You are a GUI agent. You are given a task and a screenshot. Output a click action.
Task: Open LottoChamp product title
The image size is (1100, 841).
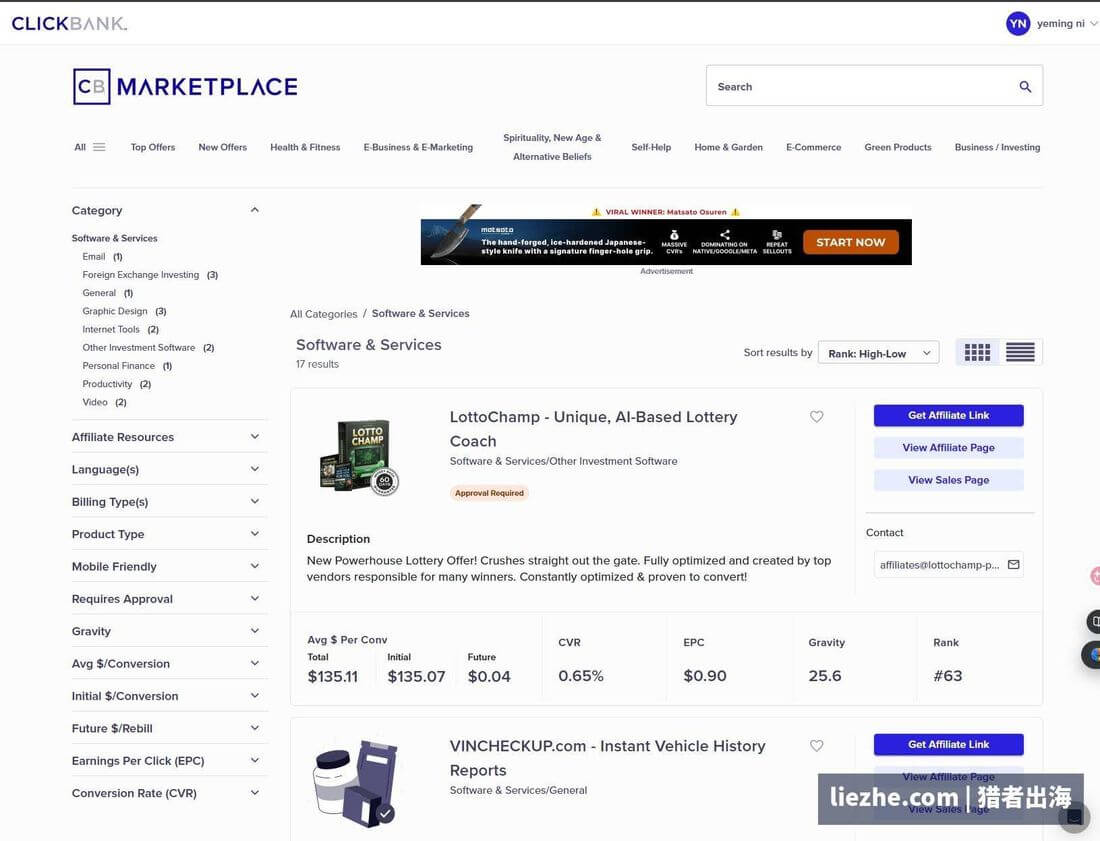(593, 429)
